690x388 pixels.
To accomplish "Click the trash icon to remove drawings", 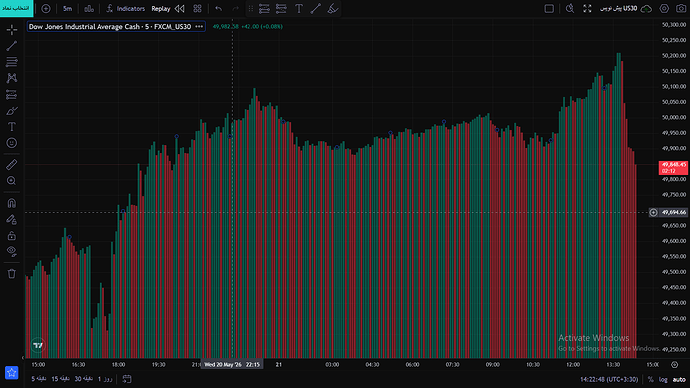I will pos(12,274).
